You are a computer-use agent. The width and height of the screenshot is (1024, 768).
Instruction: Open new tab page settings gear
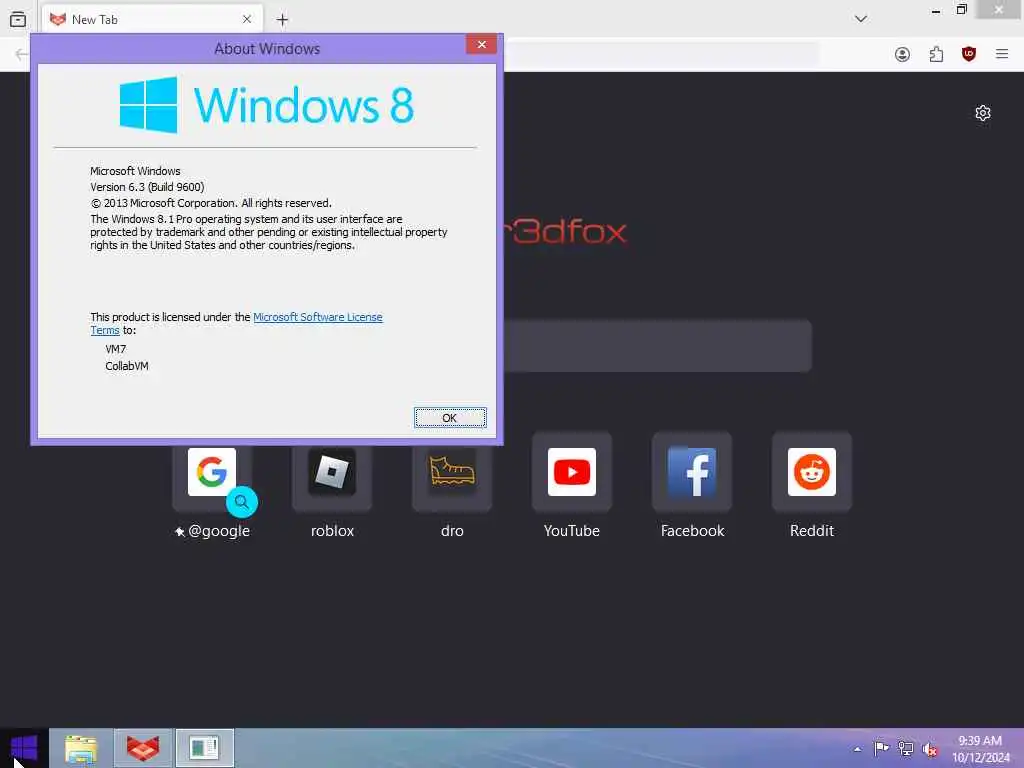point(983,113)
